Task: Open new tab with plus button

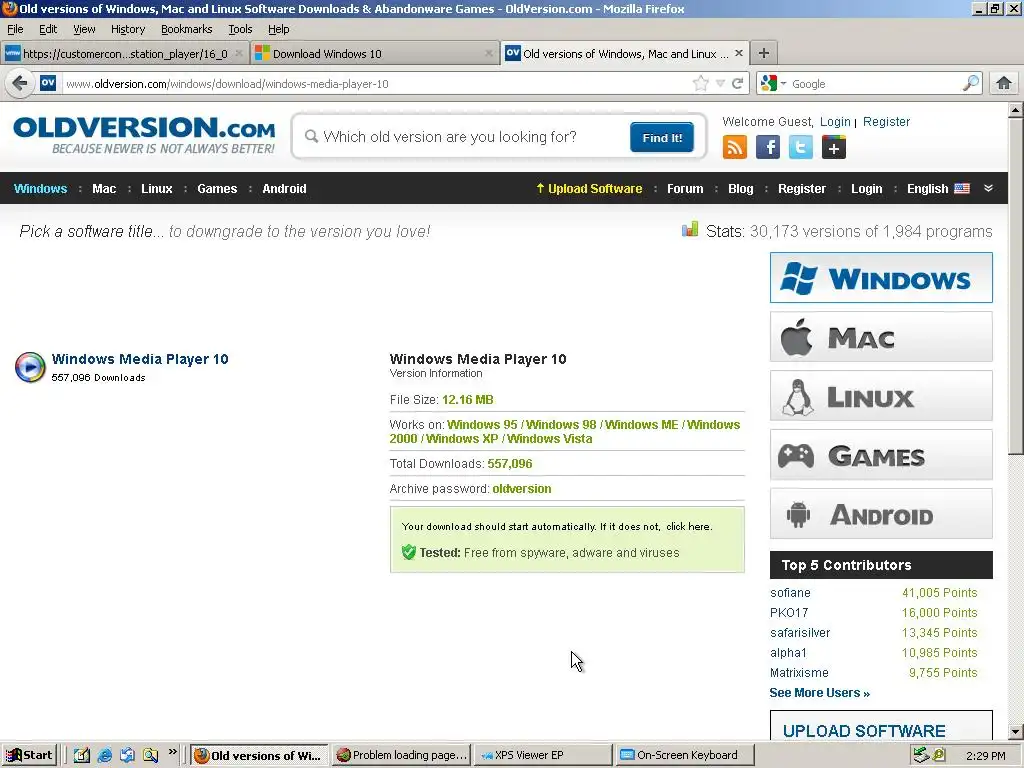Action: [763, 53]
